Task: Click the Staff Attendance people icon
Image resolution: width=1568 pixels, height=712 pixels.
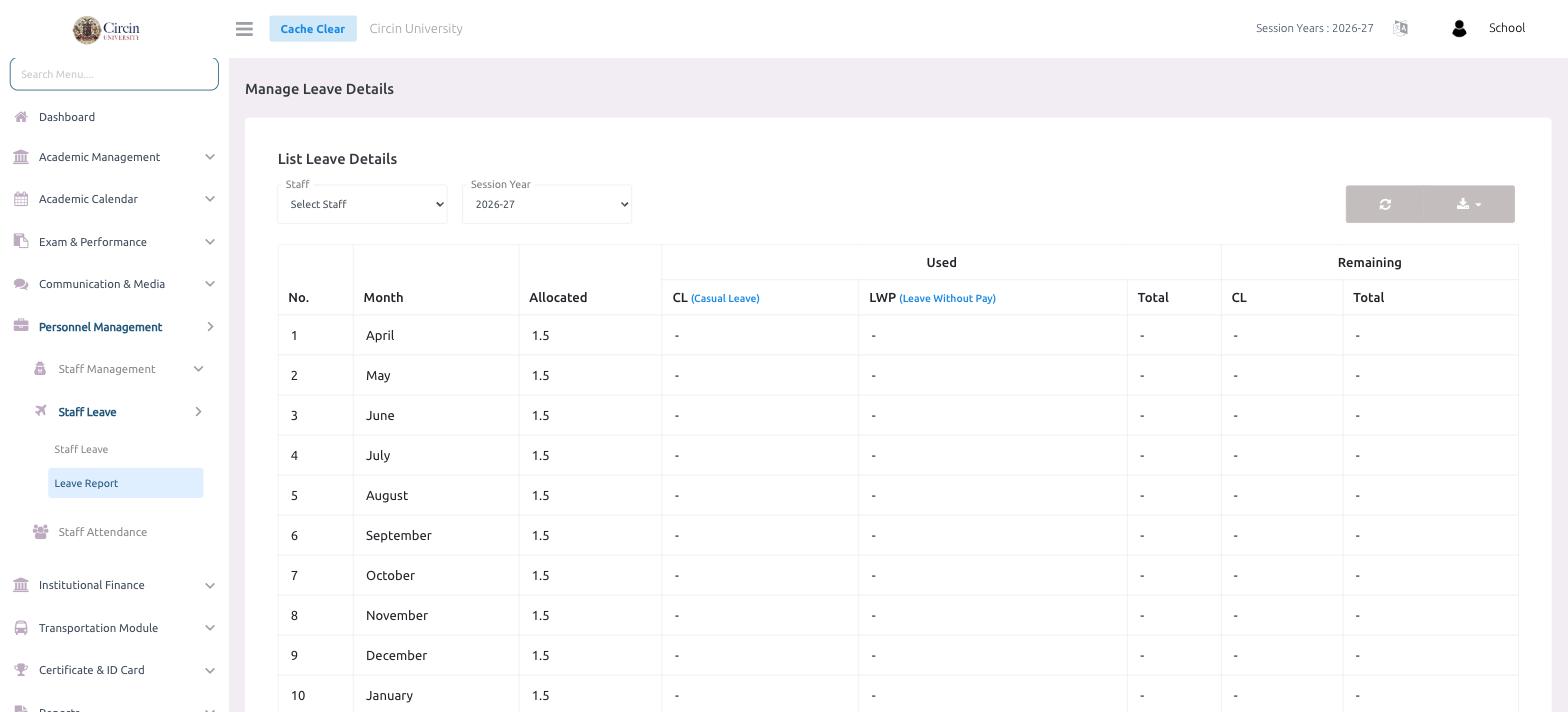Action: [x=40, y=531]
